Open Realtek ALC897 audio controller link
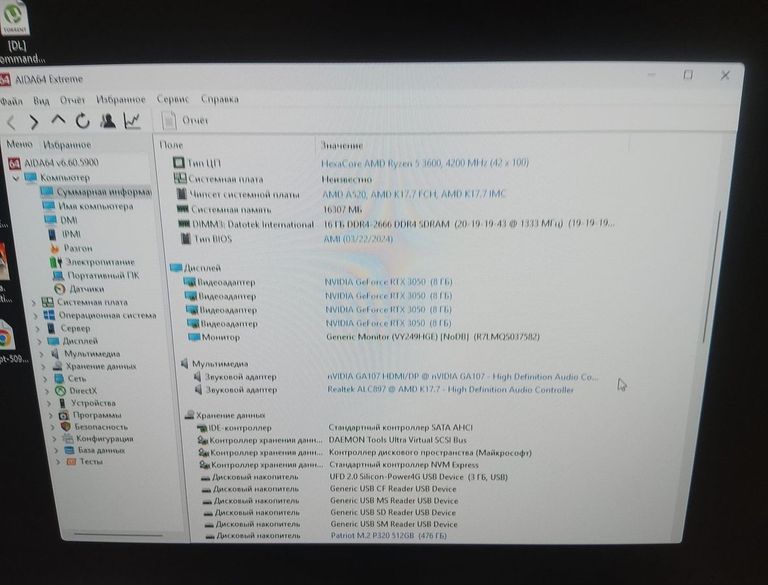Viewport: 768px width, 585px height. [x=450, y=390]
